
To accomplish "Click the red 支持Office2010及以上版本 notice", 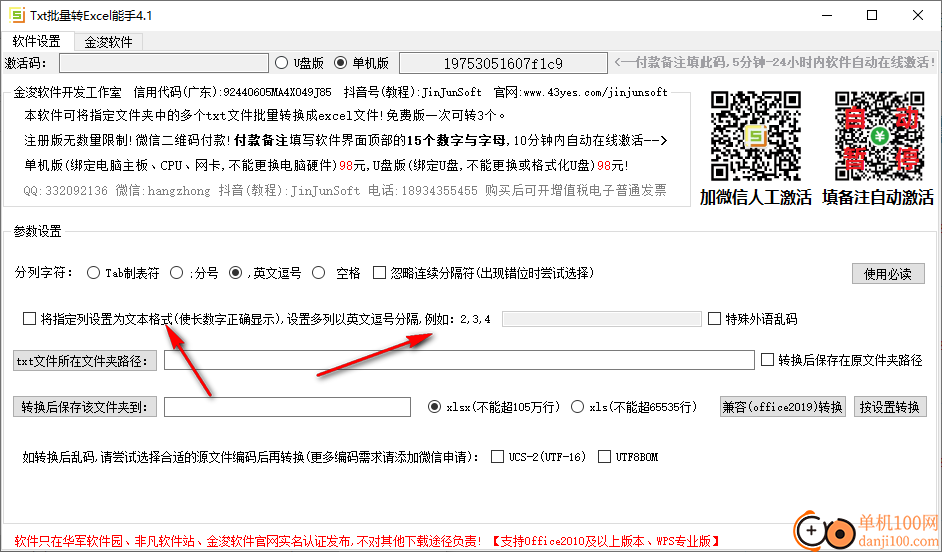I will point(606,541).
